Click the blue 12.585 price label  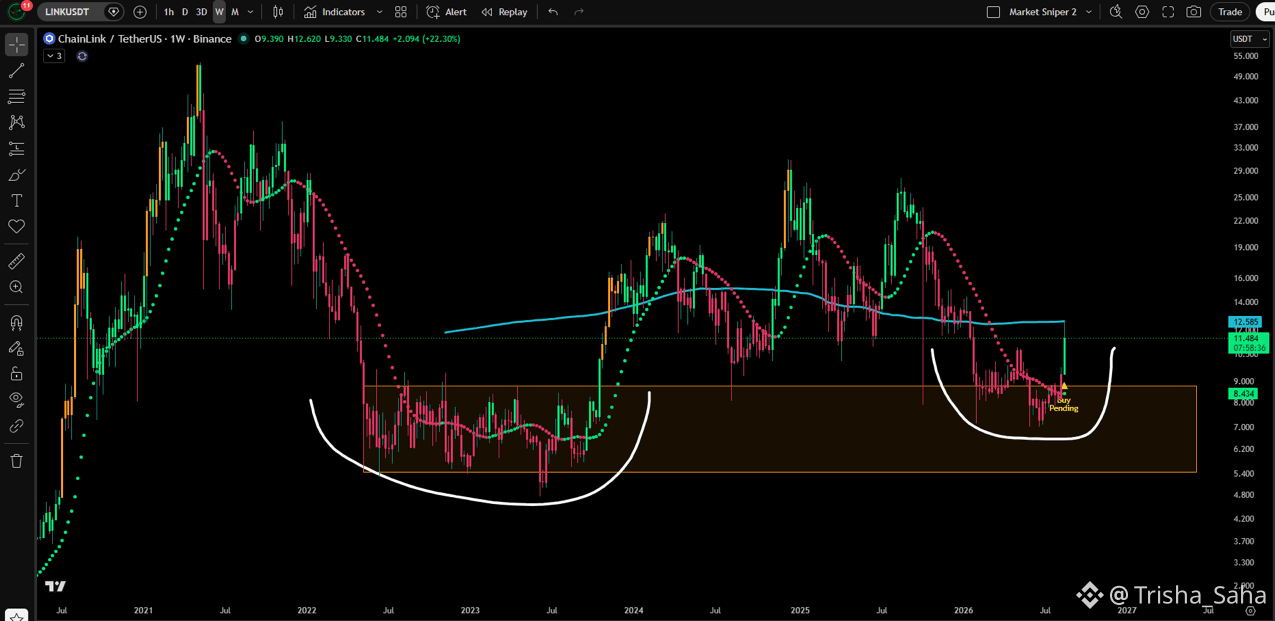[x=1245, y=322]
